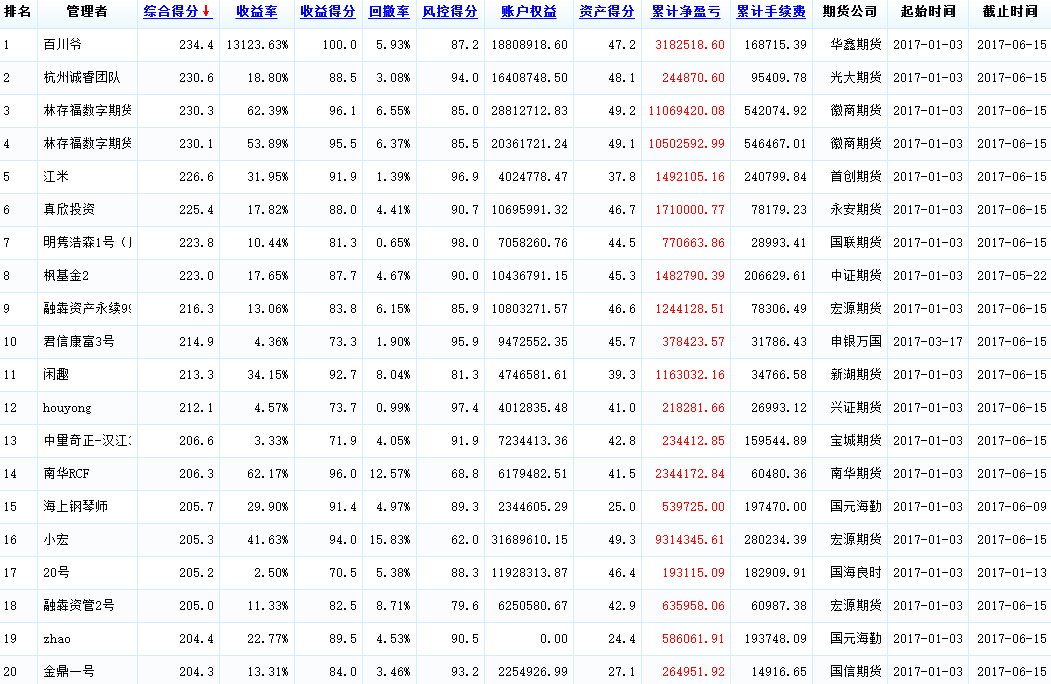Image resolution: width=1051 pixels, height=684 pixels.
Task: Select manager 真欣投资
Action: pos(69,209)
